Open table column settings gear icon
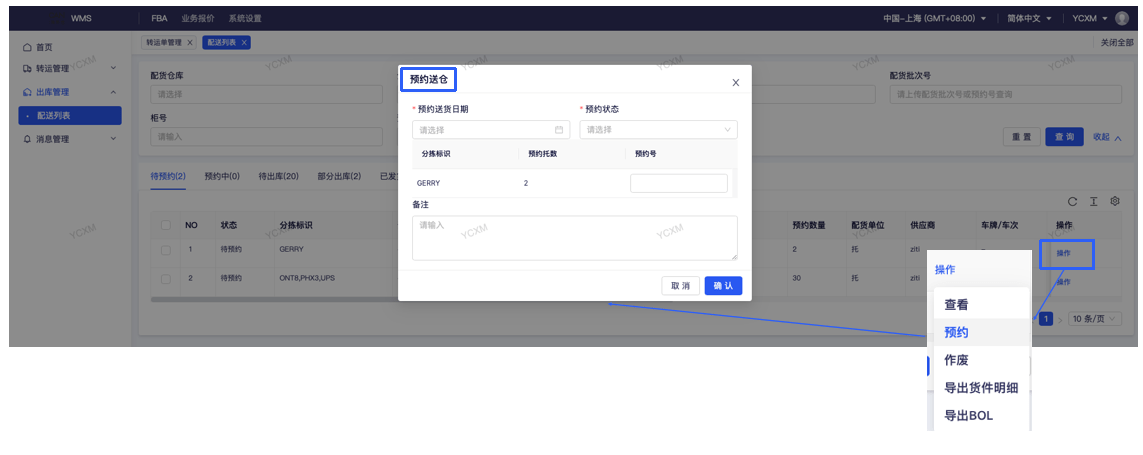 point(1115,201)
